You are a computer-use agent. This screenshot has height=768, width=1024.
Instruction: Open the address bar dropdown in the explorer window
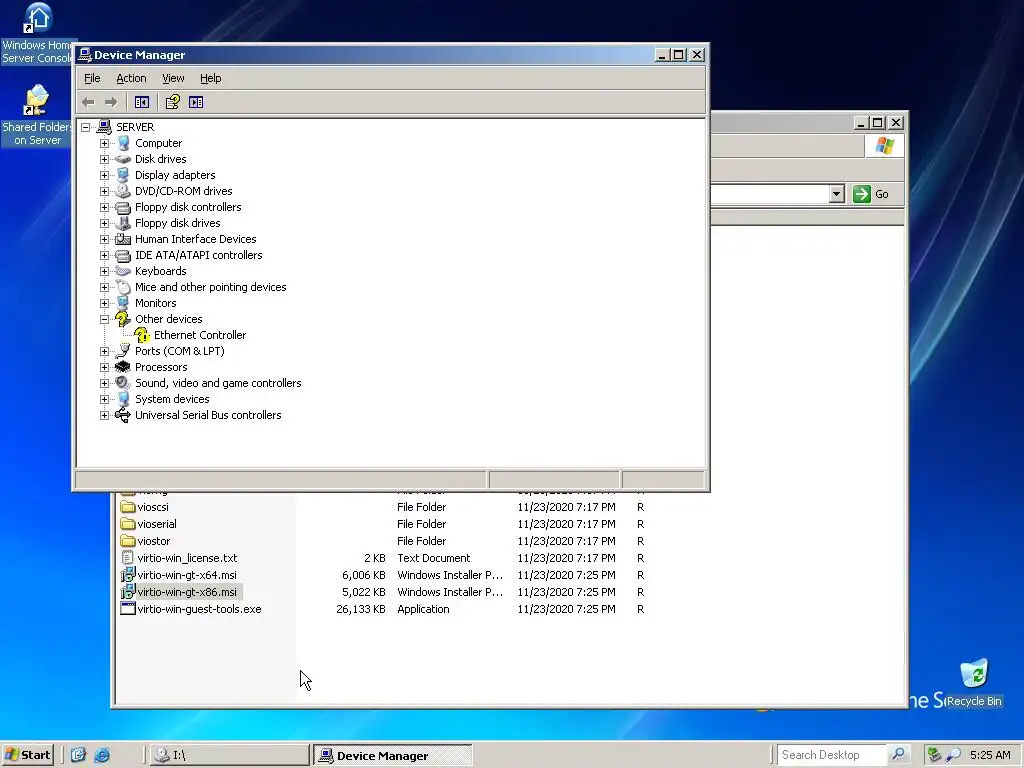click(837, 194)
